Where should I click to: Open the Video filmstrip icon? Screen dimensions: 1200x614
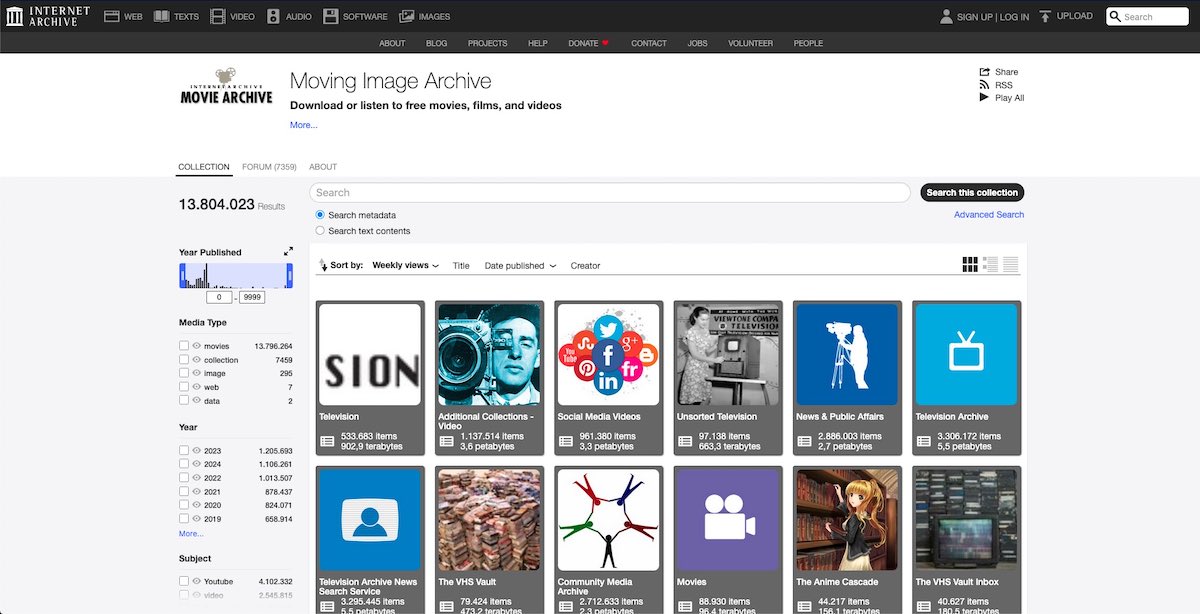point(217,16)
